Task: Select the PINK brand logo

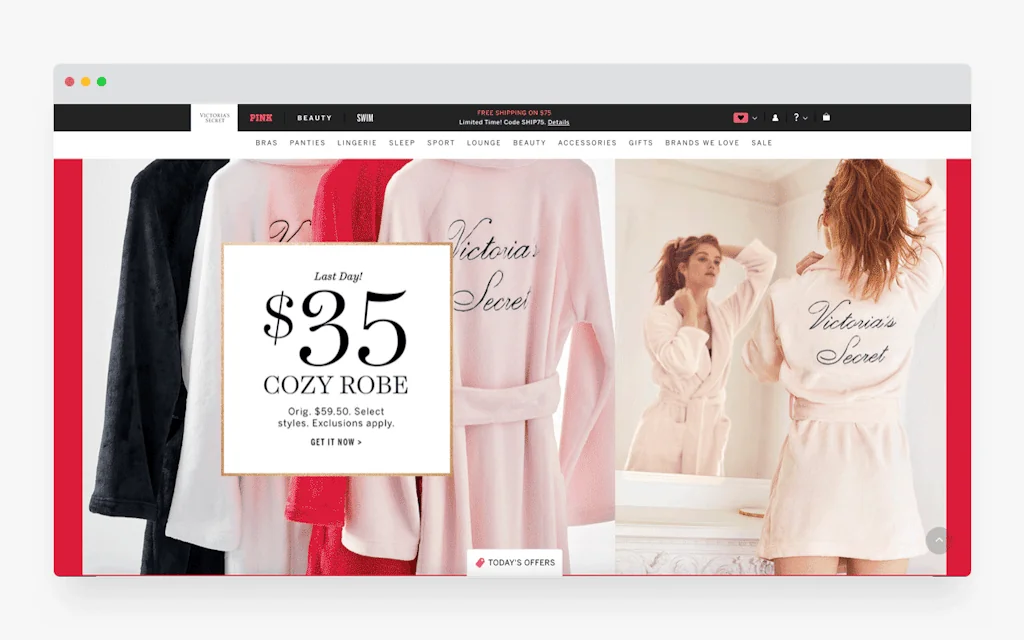Action: pos(260,117)
